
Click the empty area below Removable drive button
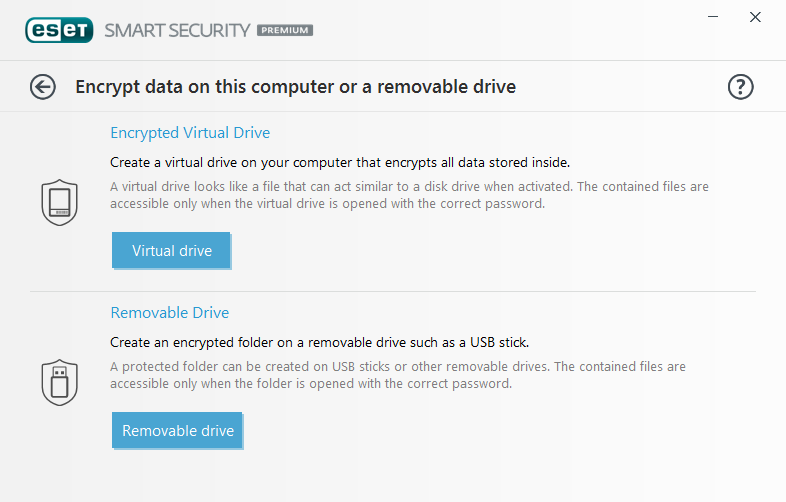pyautogui.click(x=392, y=476)
